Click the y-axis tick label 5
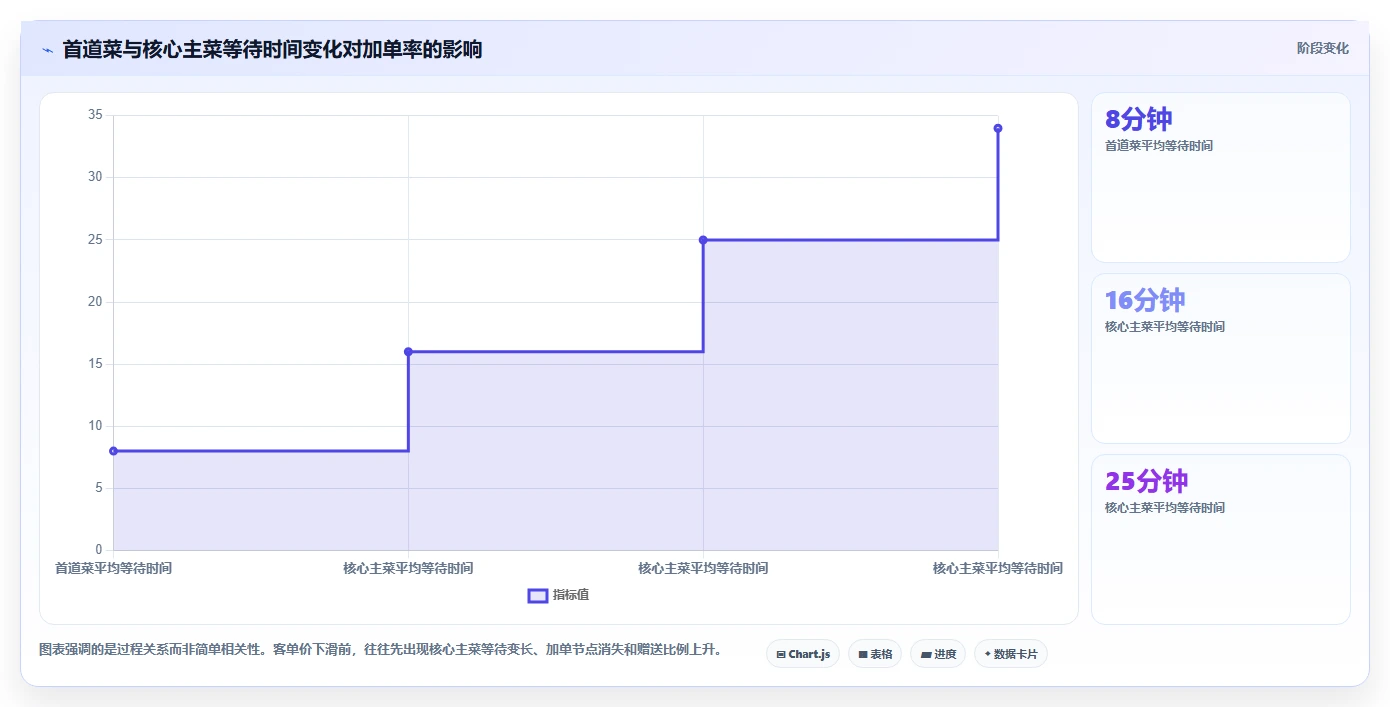 coord(99,488)
